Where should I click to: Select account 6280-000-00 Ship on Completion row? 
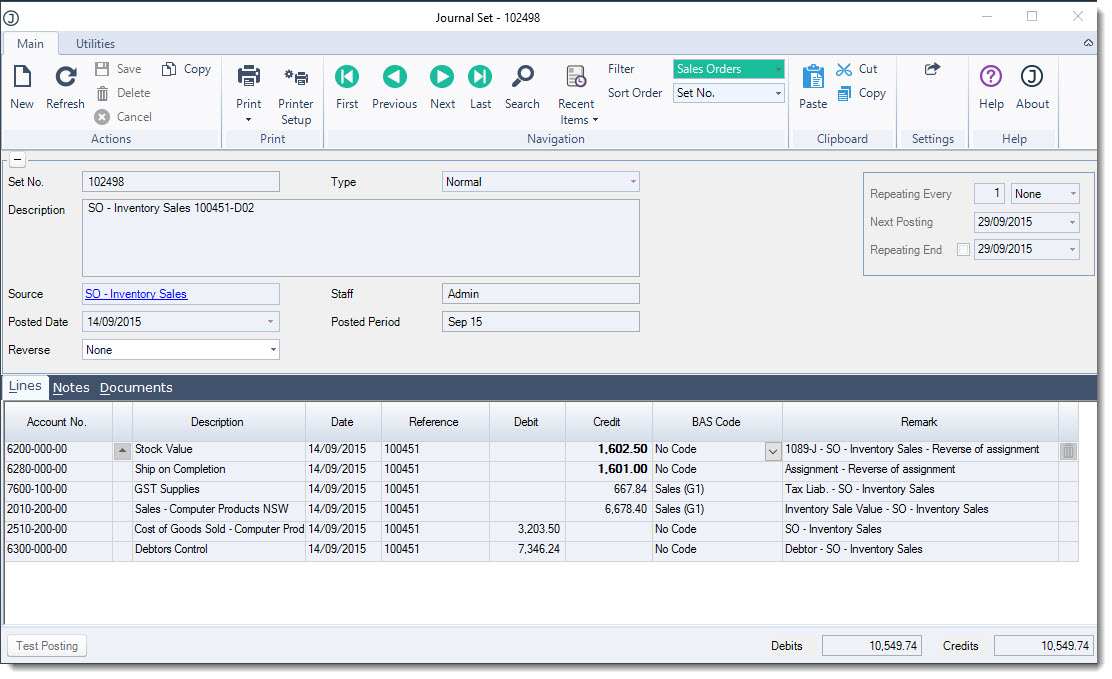pyautogui.click(x=542, y=470)
